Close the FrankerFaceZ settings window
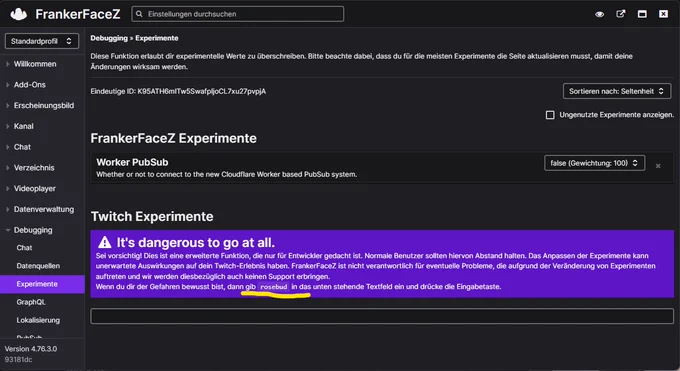680x371 pixels. 664,14
